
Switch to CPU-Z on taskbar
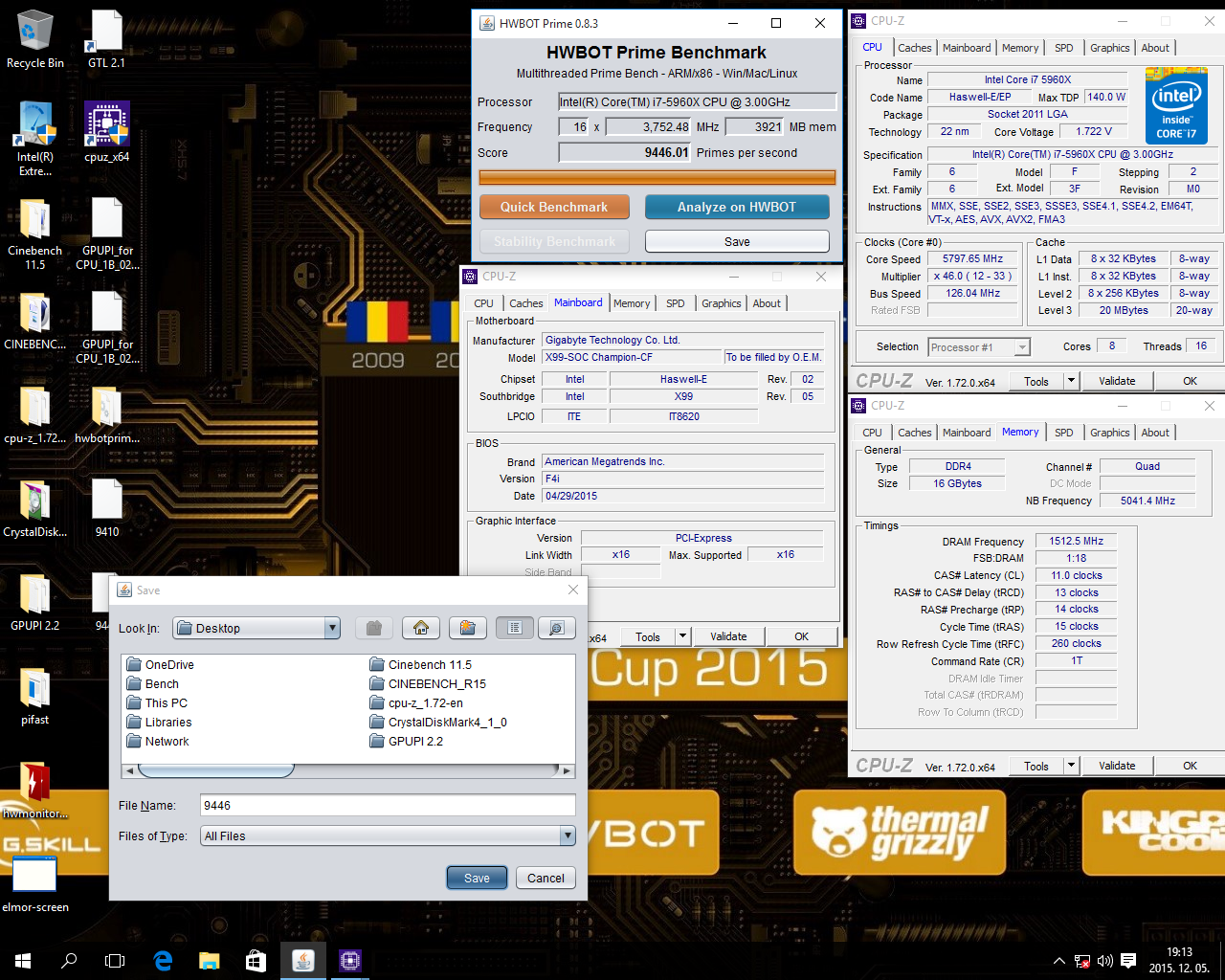click(x=349, y=960)
